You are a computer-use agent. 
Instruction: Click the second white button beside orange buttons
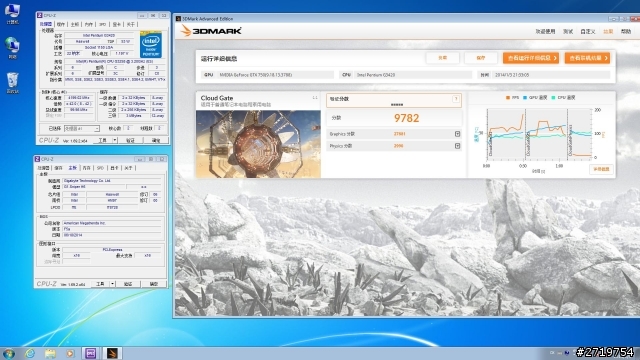pyautogui.click(x=481, y=58)
